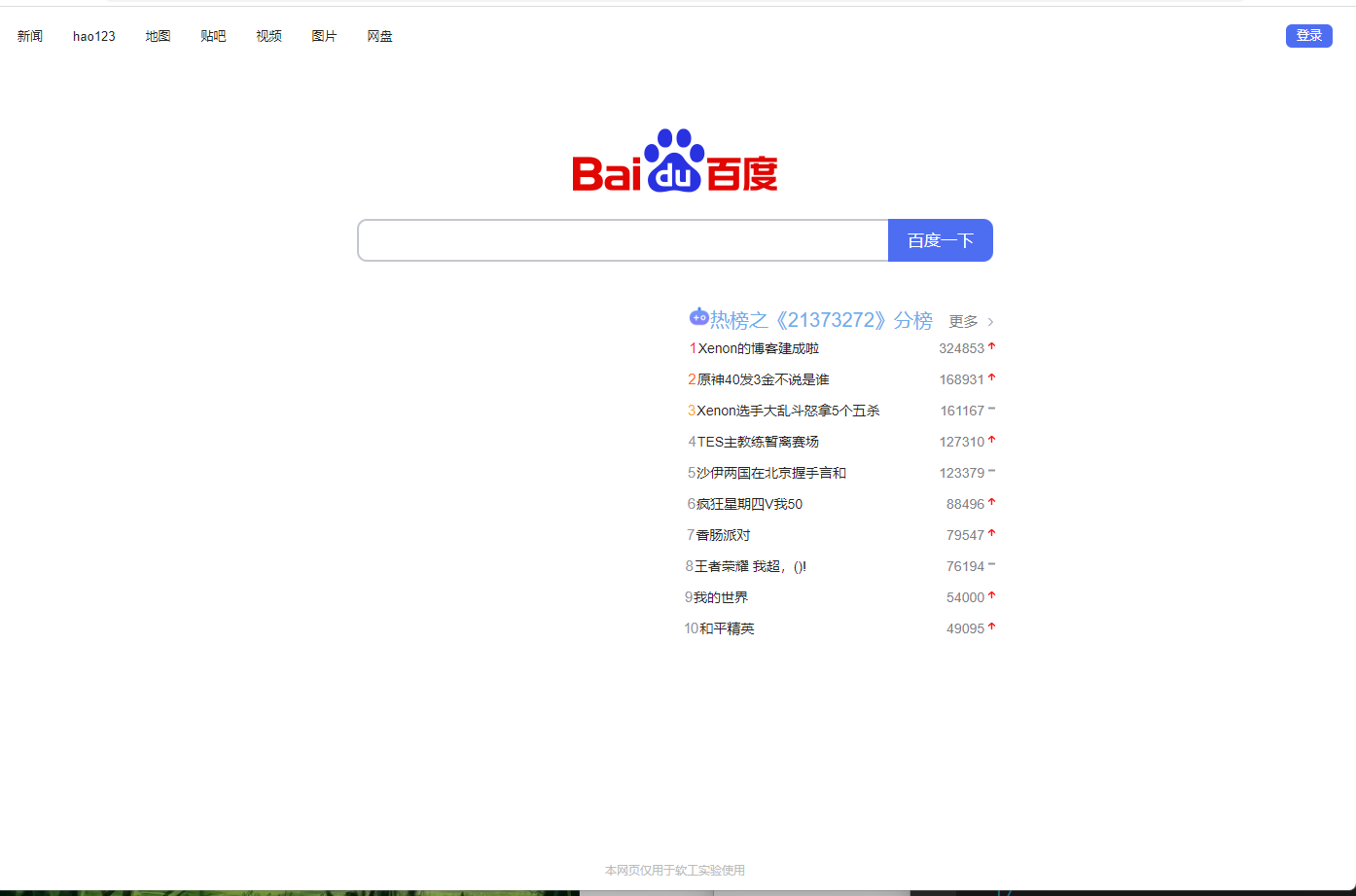Viewport: 1356px width, 896px height.
Task: Open the 图片 navigation link
Action: (324, 36)
